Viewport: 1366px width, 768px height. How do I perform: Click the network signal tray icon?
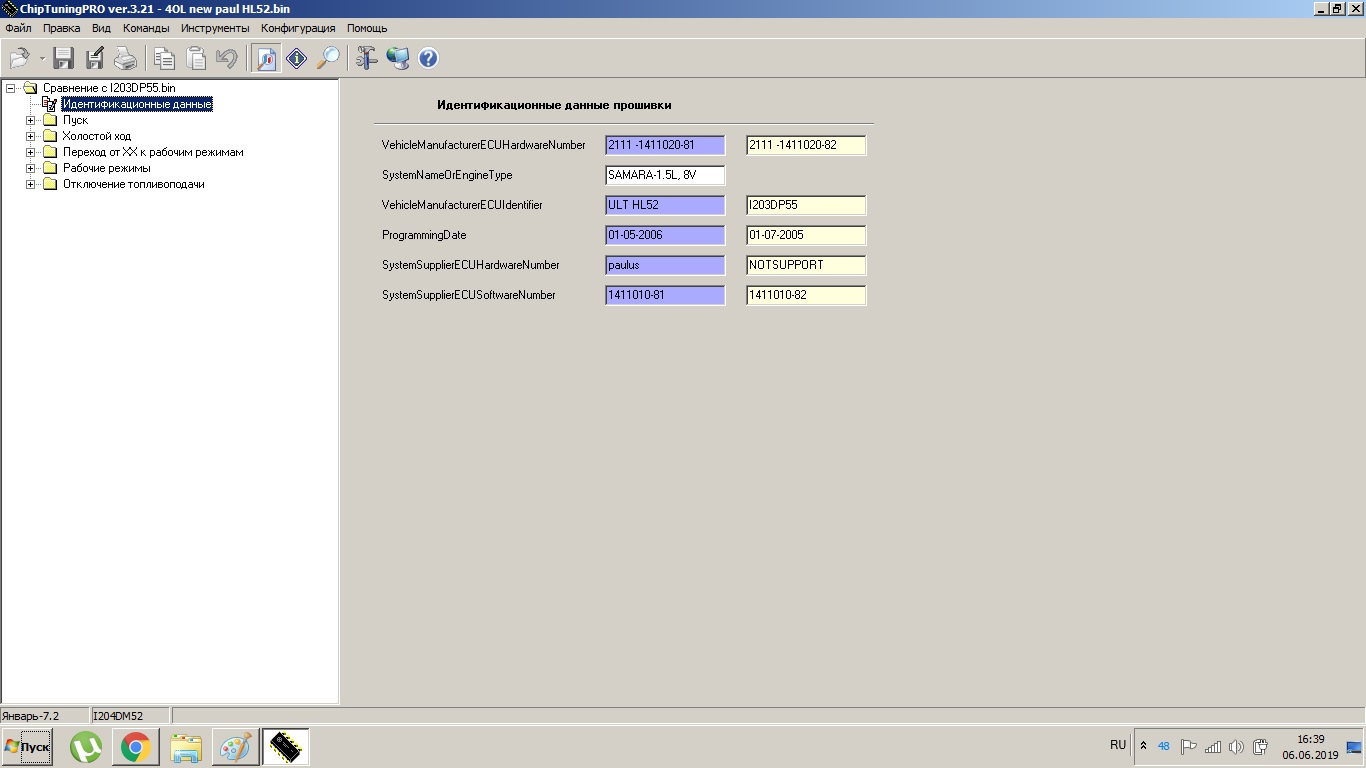click(1213, 746)
